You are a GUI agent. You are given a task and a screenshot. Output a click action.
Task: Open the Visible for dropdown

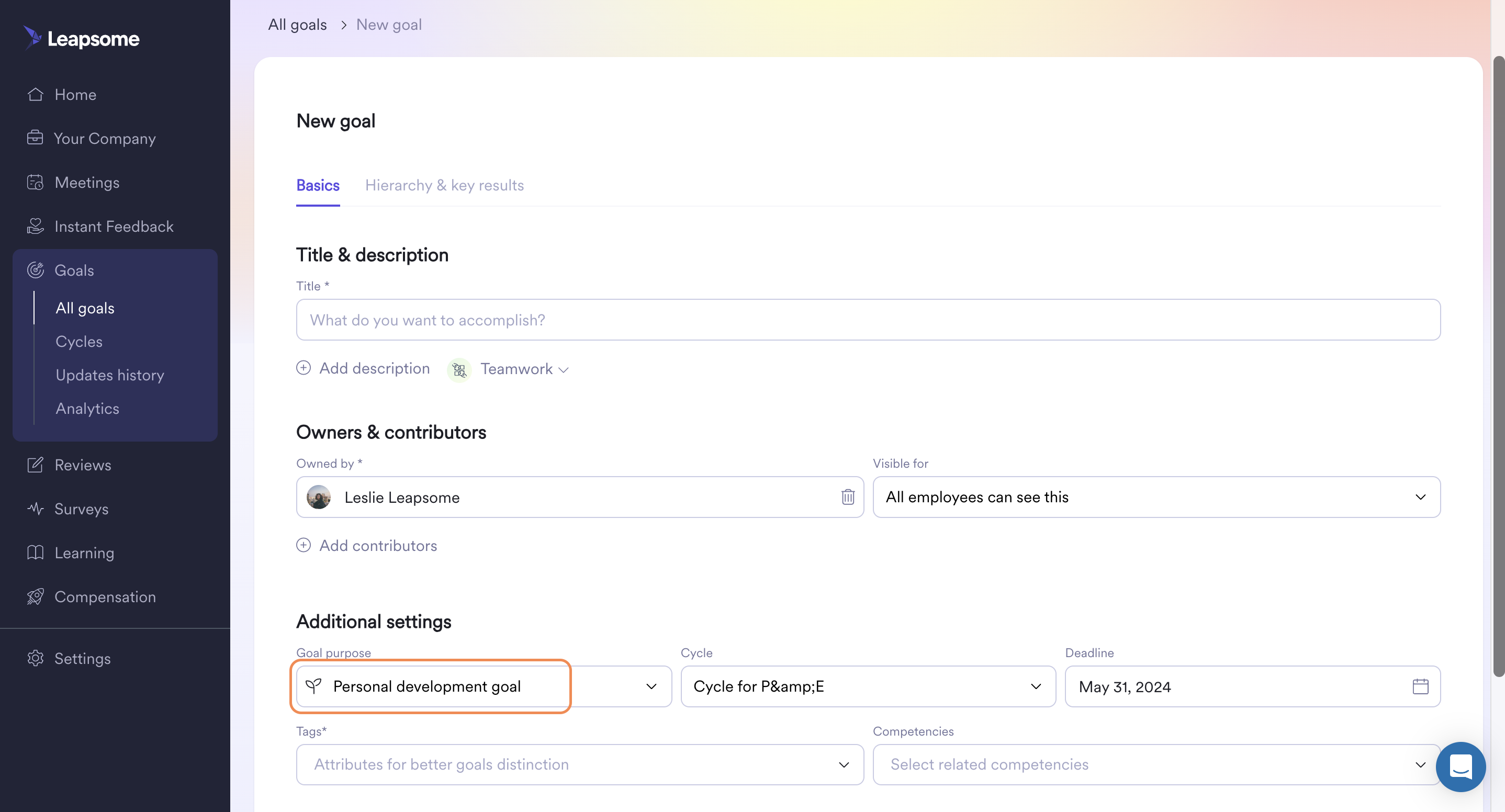1156,497
